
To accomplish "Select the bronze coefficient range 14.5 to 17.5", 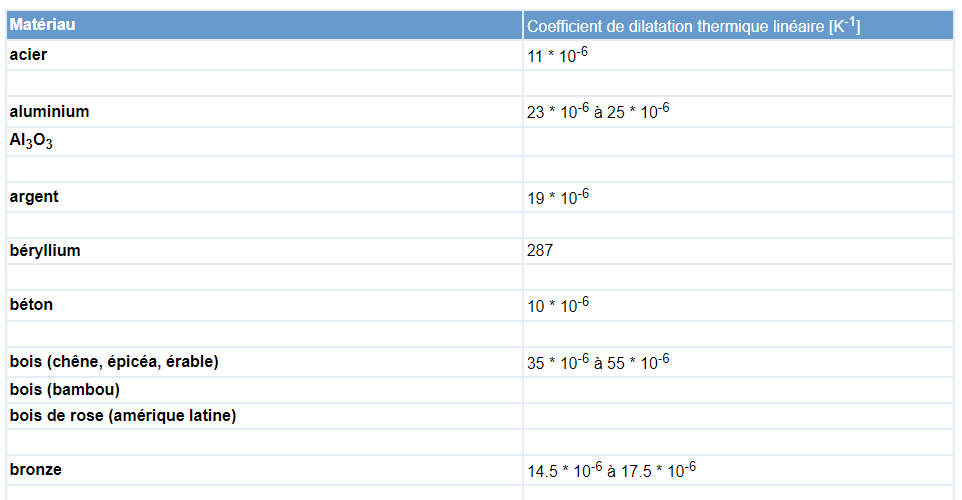I will (x=610, y=470).
